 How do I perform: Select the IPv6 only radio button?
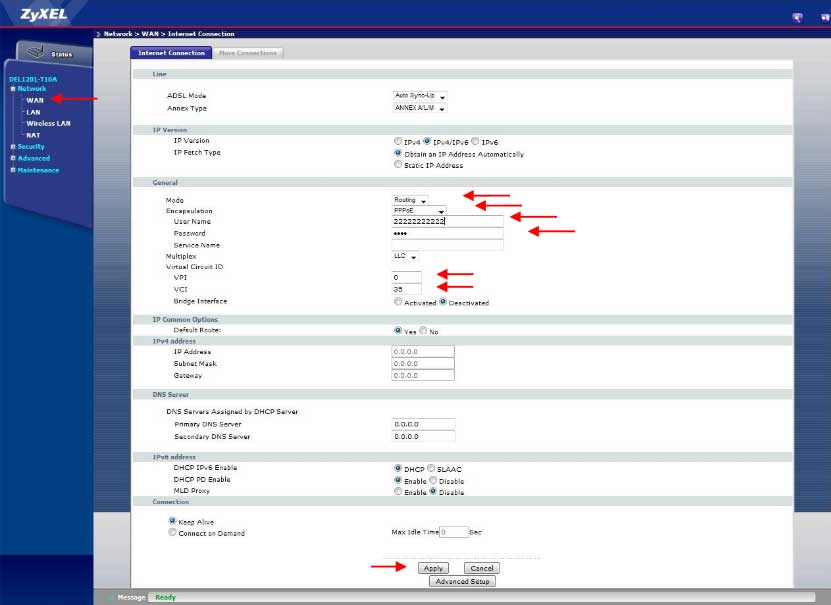[x=475, y=142]
